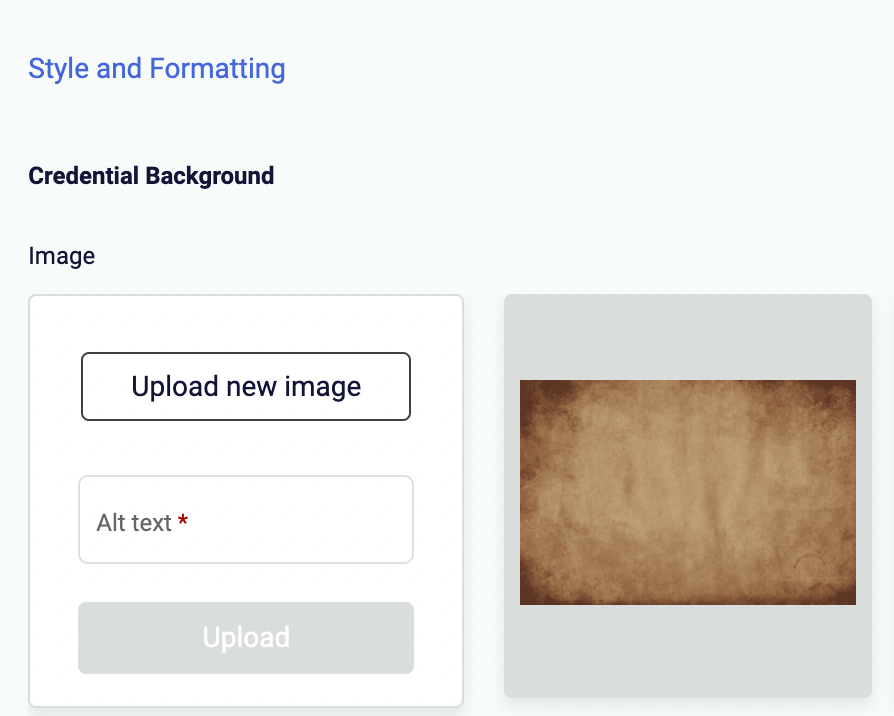Click the word Formatting in the section title
The width and height of the screenshot is (894, 716).
(x=217, y=69)
